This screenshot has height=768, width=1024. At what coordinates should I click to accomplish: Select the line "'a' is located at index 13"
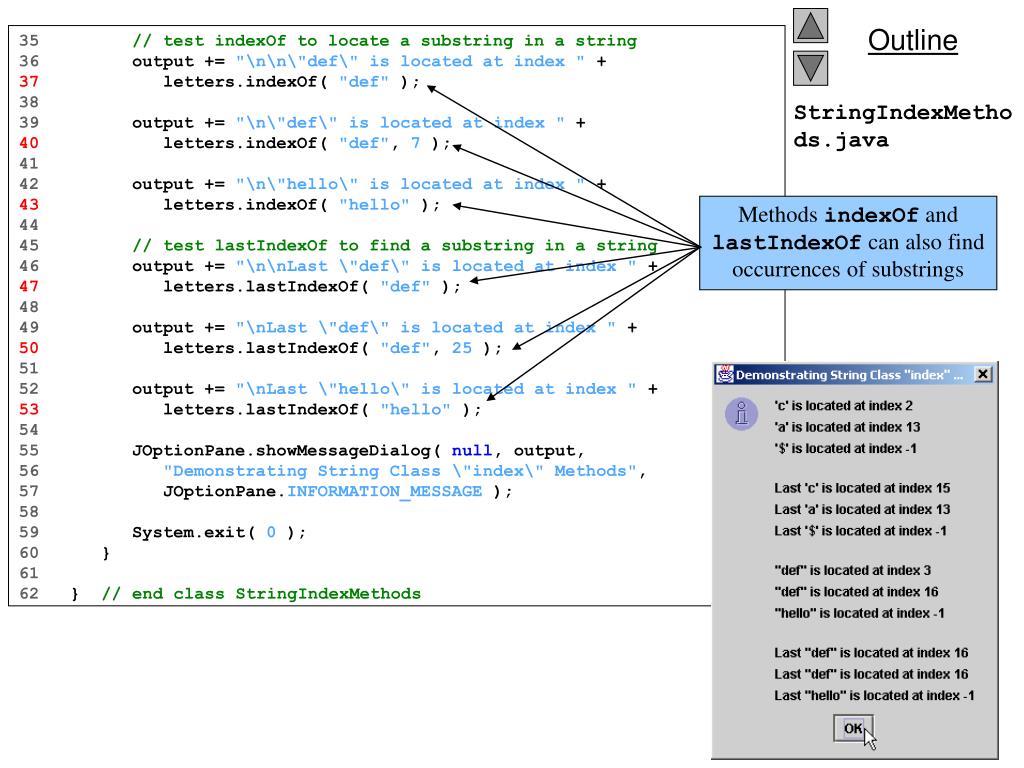pos(847,427)
